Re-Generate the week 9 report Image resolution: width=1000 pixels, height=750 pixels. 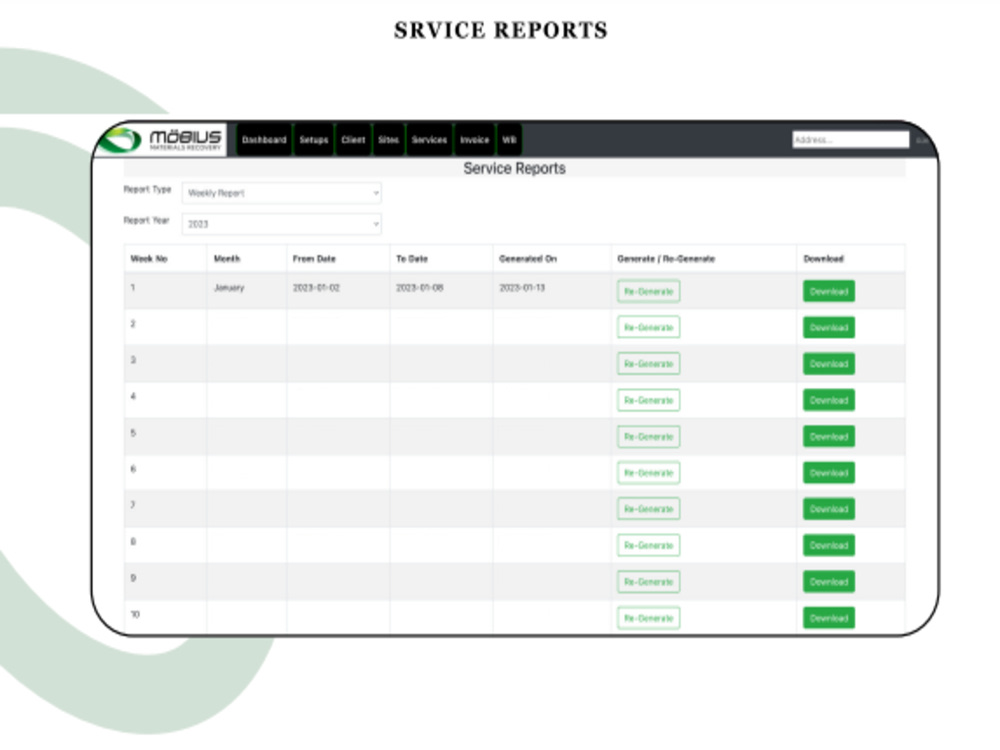pyautogui.click(x=649, y=582)
